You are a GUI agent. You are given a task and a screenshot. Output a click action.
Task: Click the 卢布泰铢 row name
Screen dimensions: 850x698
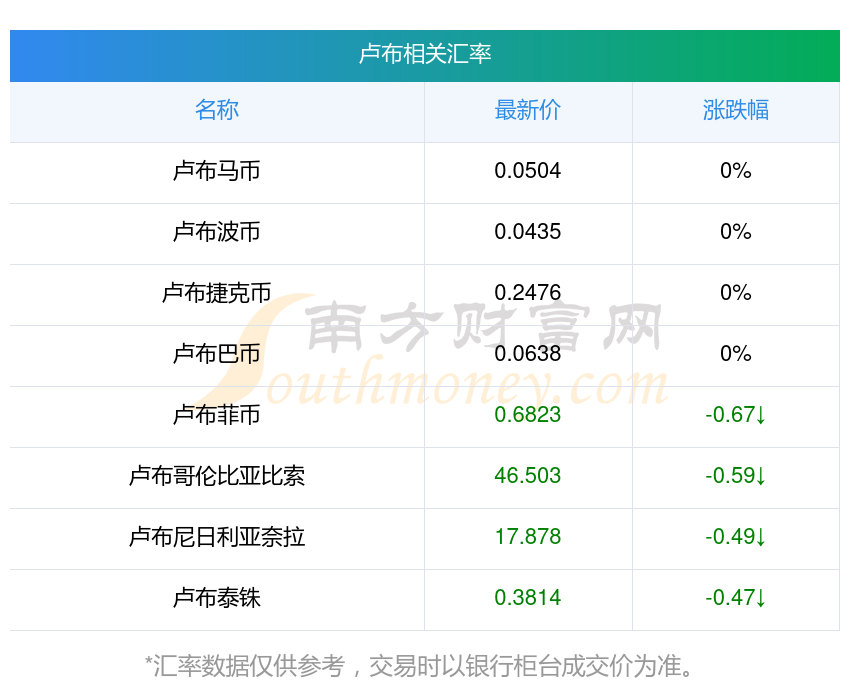point(217,598)
